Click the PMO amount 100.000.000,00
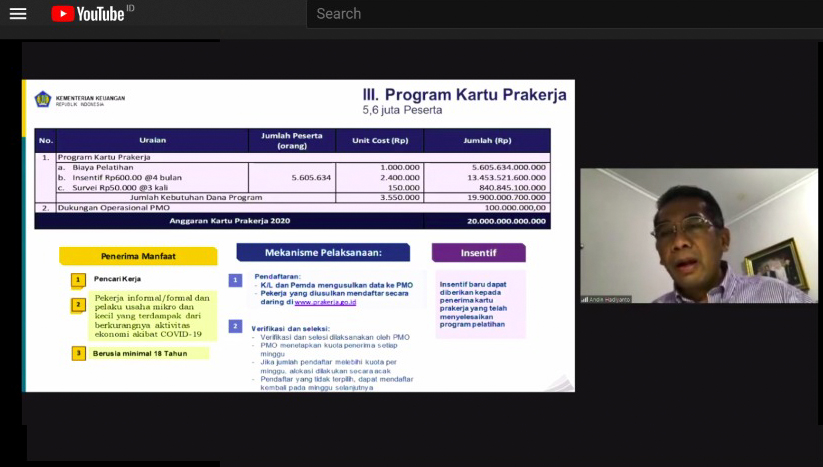Screen dimensions: 823x467 click(x=515, y=207)
